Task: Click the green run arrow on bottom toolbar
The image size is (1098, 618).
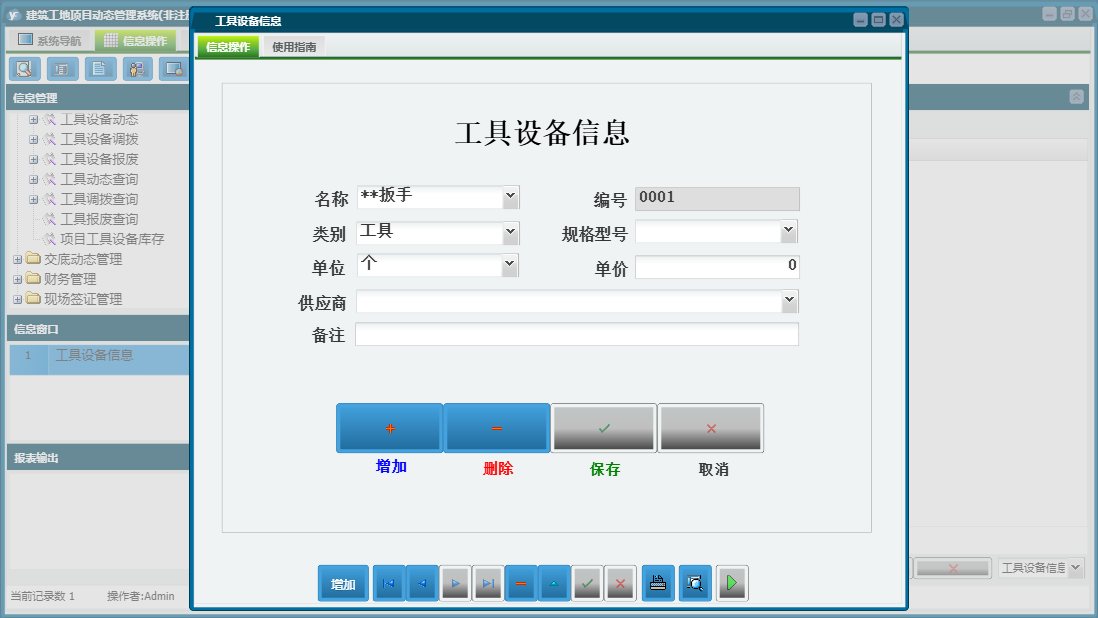Action: pyautogui.click(x=731, y=583)
